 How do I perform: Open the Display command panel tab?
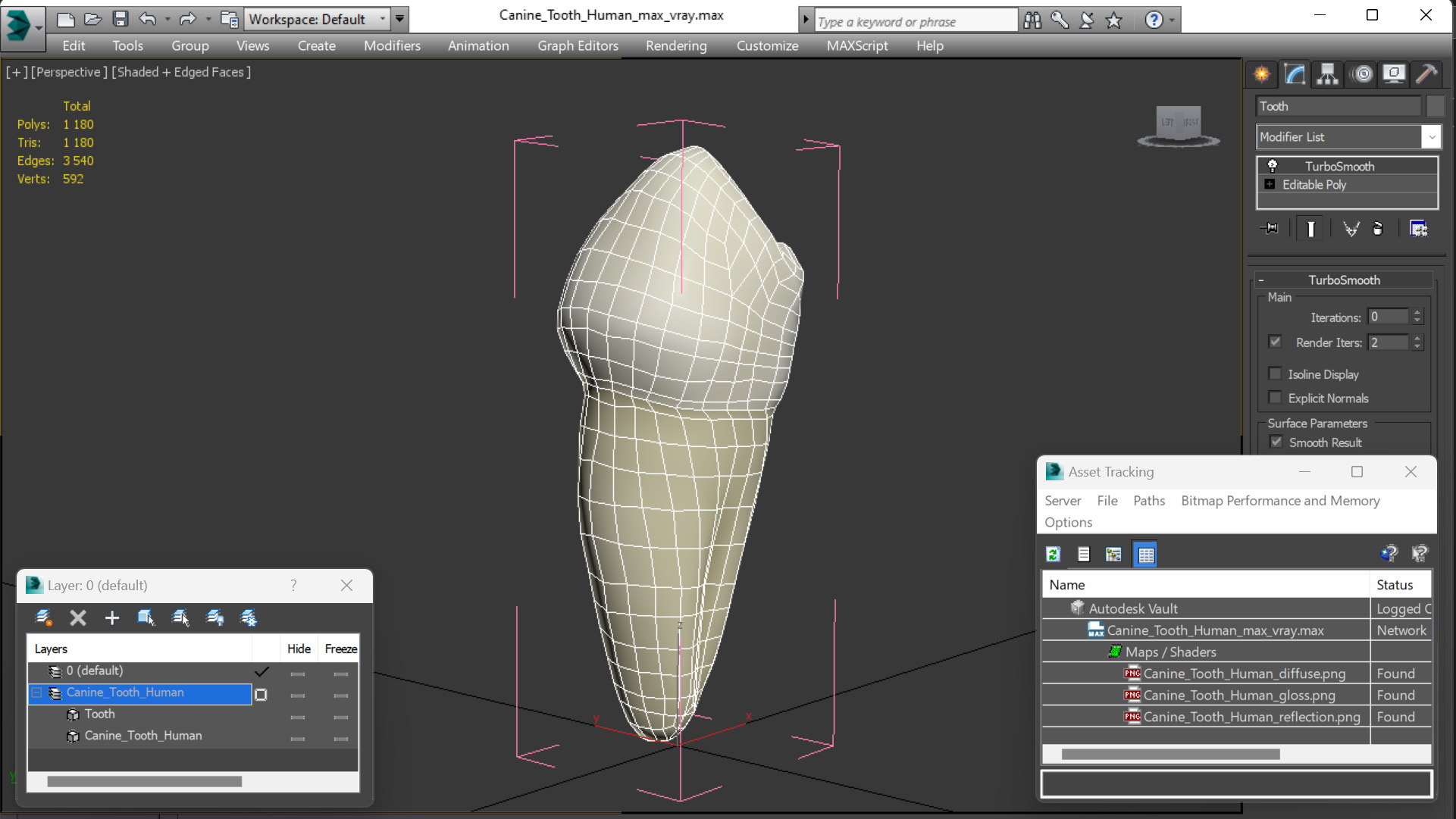[1394, 74]
